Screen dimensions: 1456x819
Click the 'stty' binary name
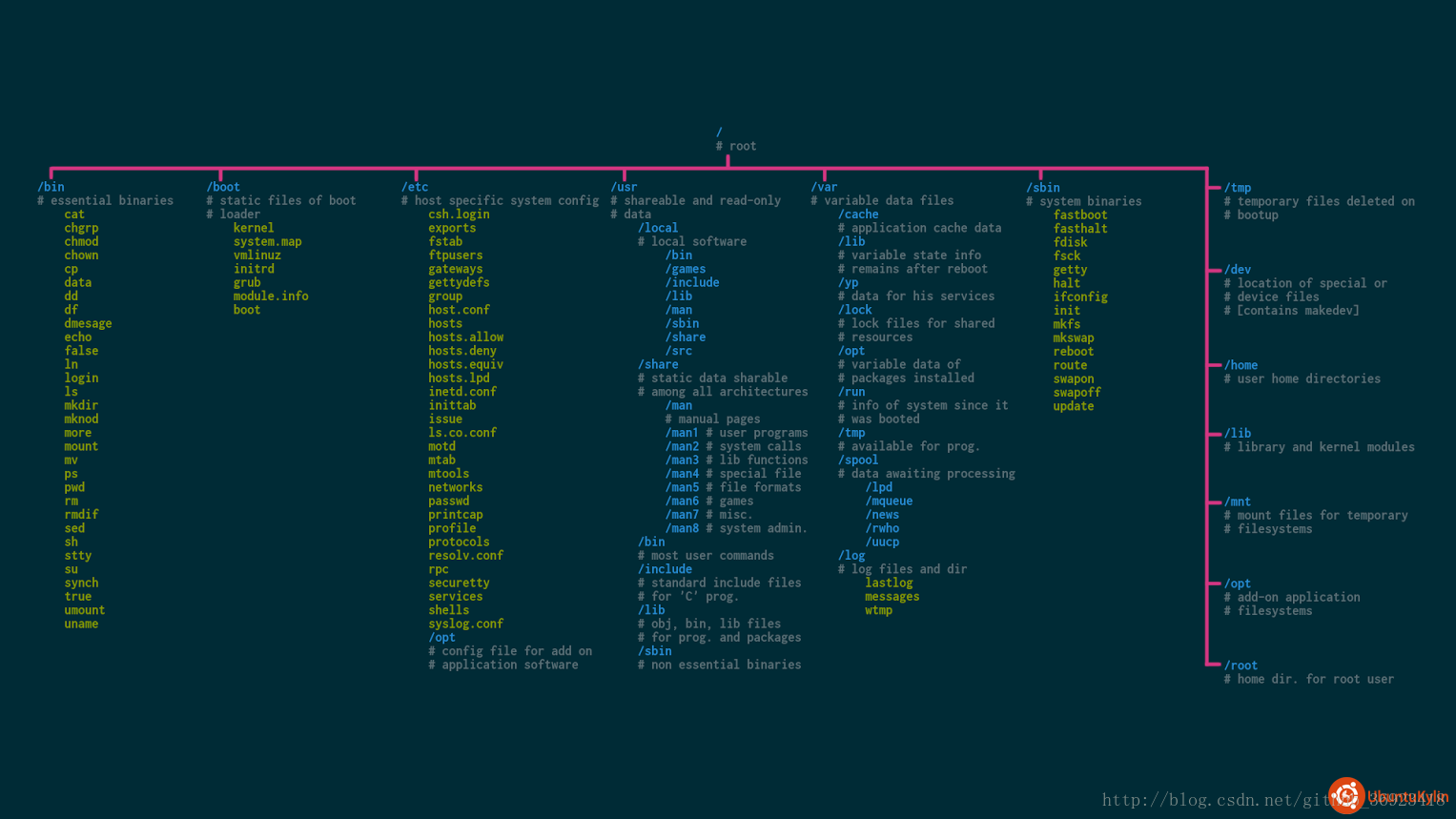coord(78,556)
